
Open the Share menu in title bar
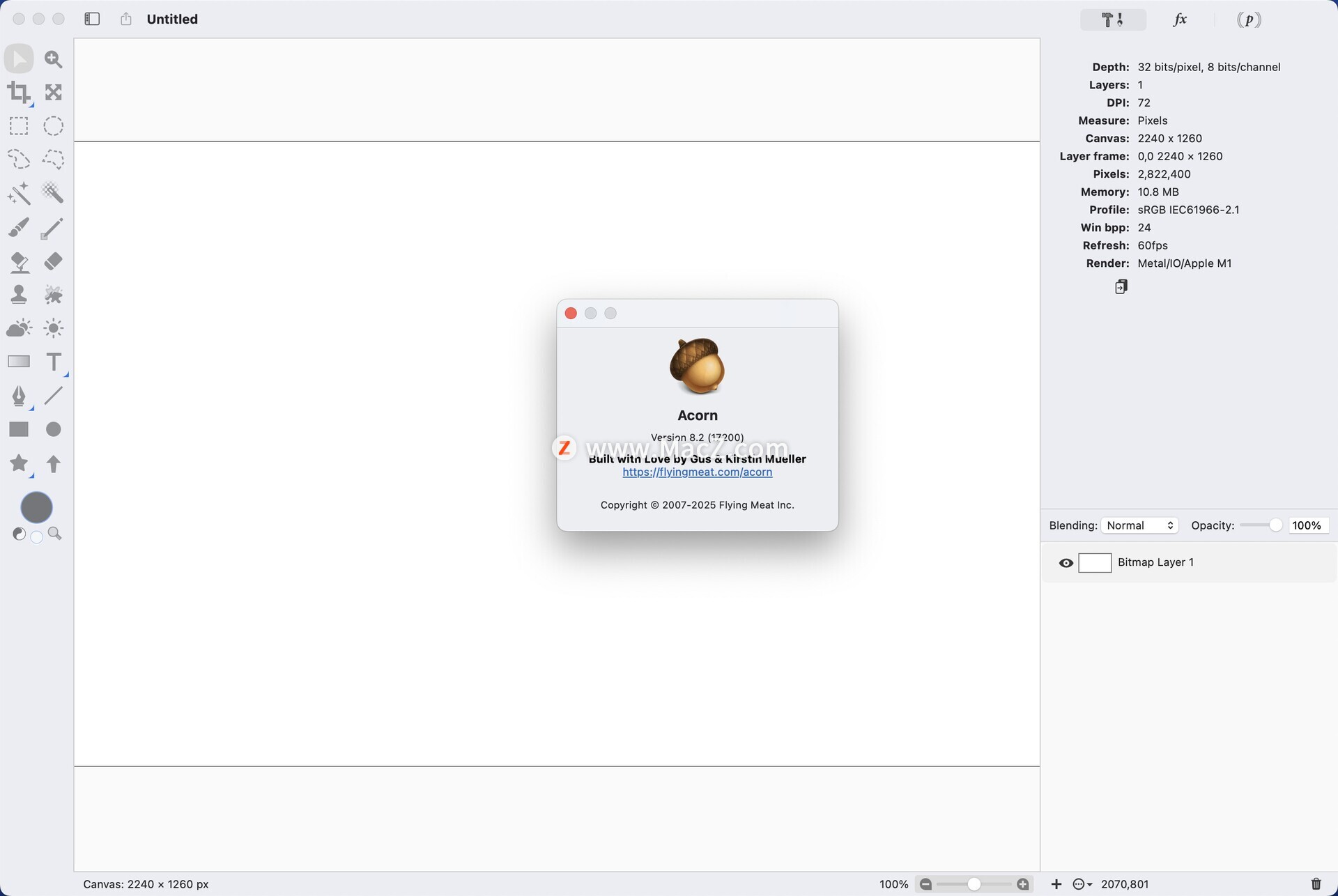click(x=125, y=19)
